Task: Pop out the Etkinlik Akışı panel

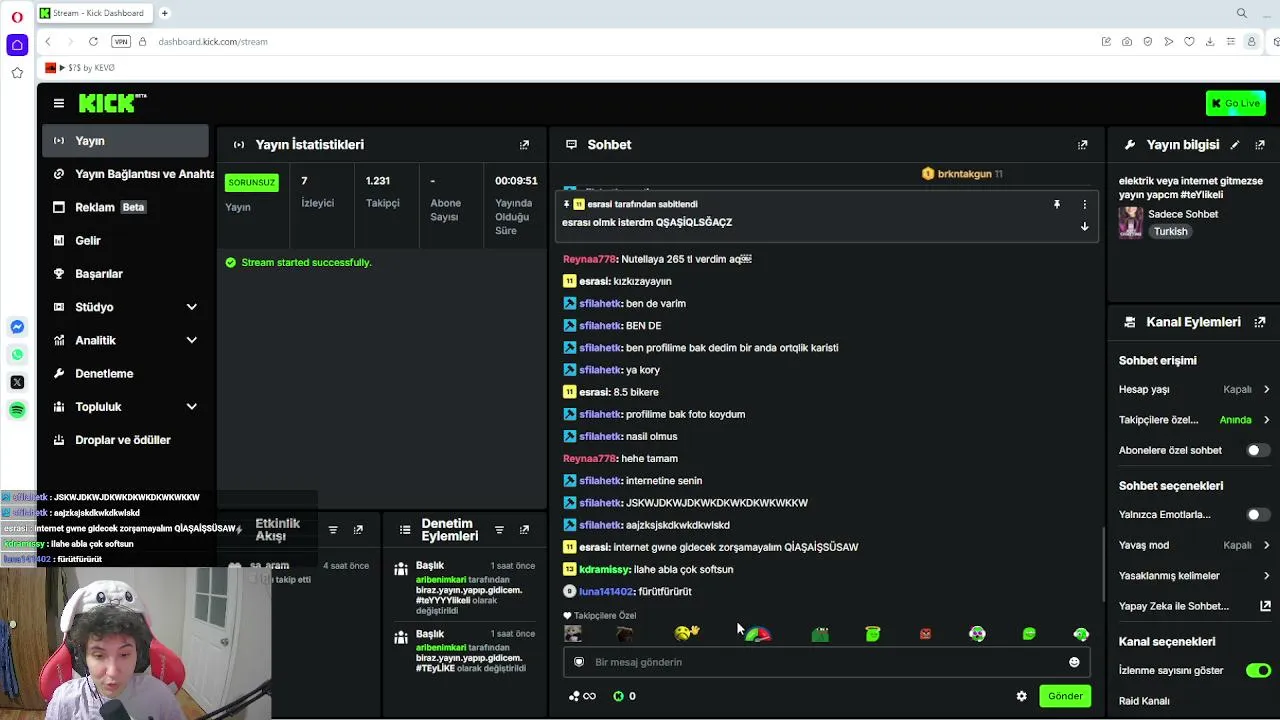Action: (358, 530)
